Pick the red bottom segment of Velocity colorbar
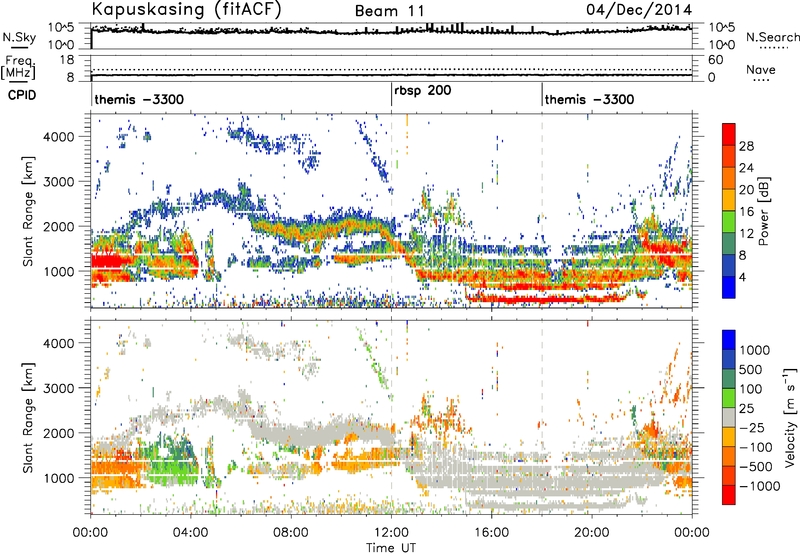The width and height of the screenshot is (800, 554). [x=729, y=495]
